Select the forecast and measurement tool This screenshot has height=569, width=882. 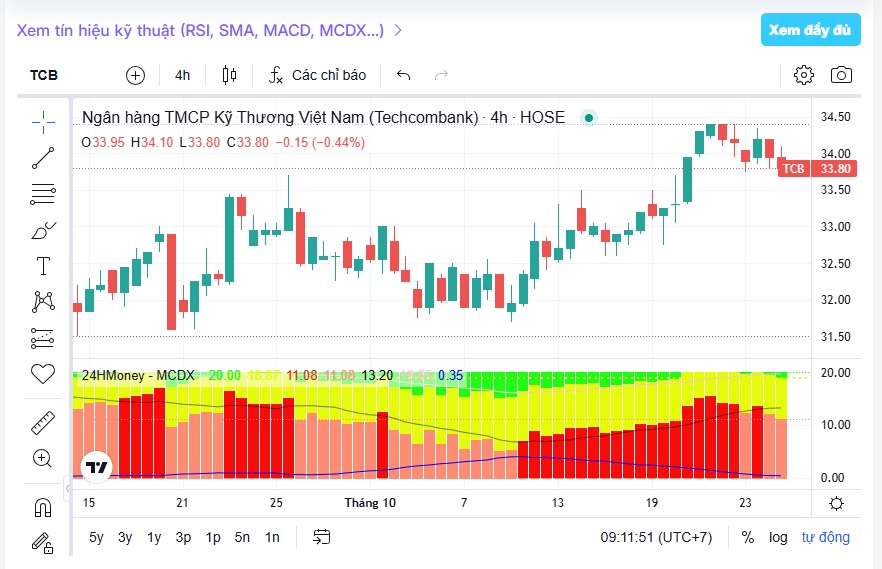[x=42, y=338]
